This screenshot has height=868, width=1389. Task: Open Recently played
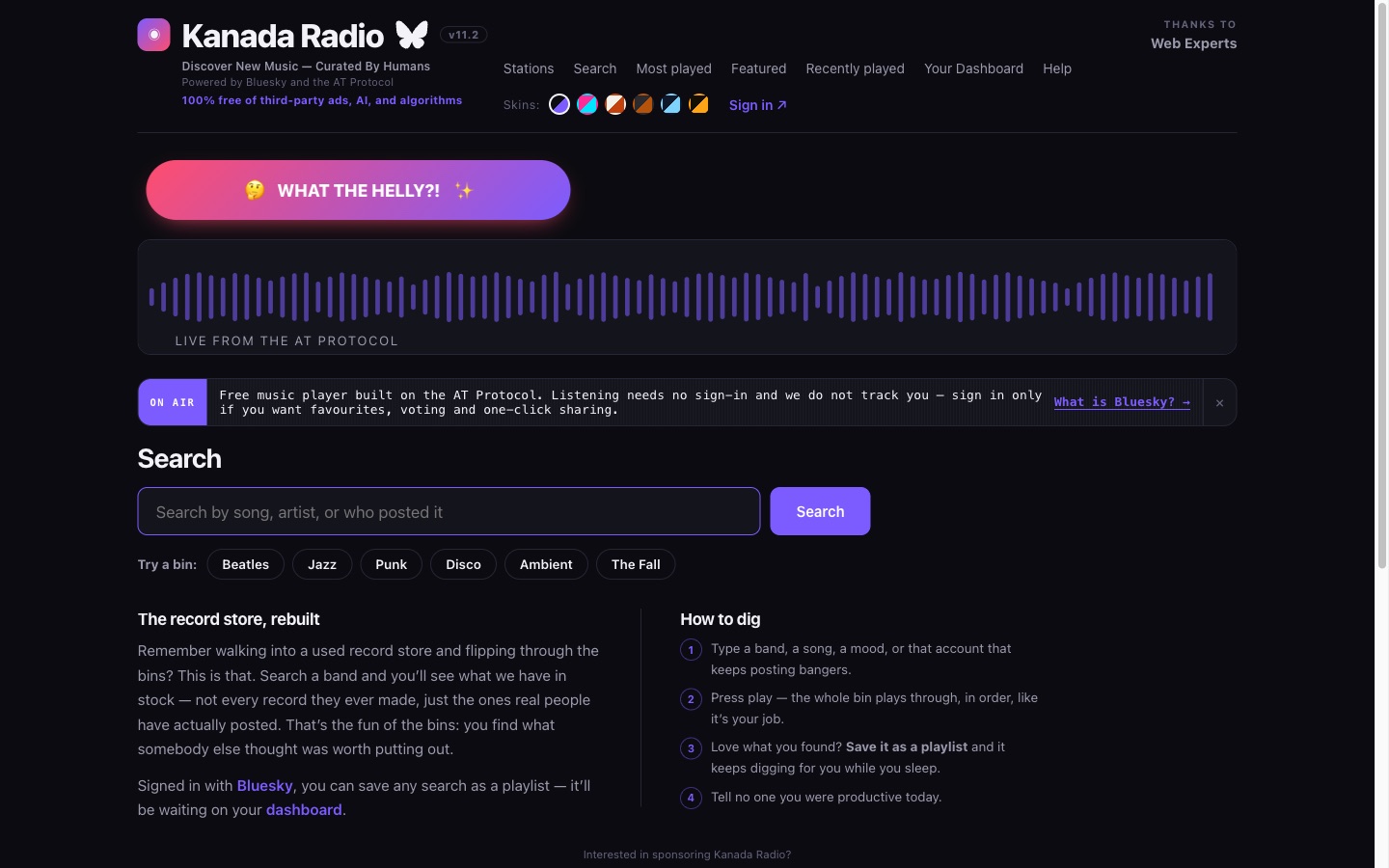pos(855,68)
